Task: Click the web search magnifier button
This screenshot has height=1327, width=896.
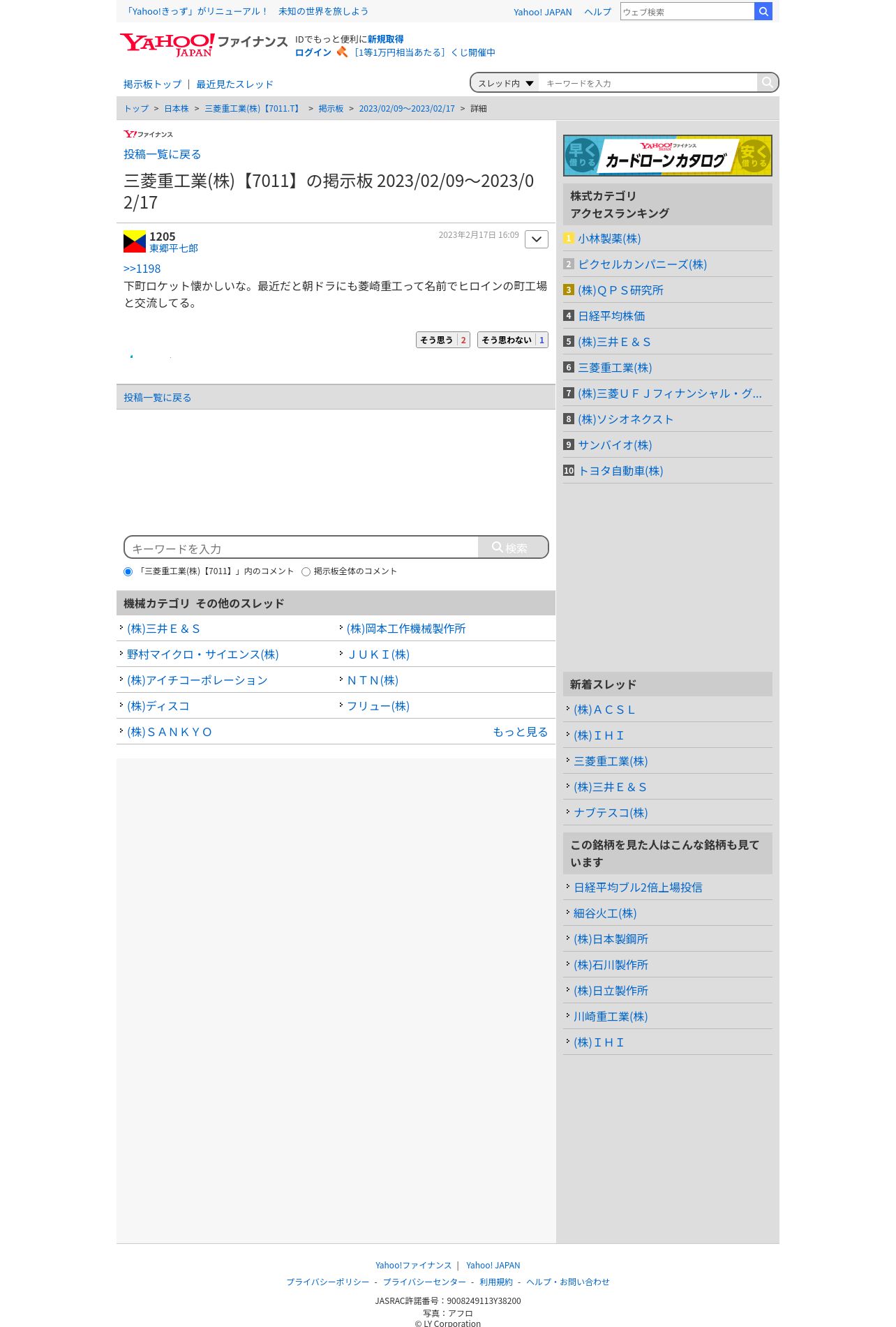Action: (x=763, y=11)
